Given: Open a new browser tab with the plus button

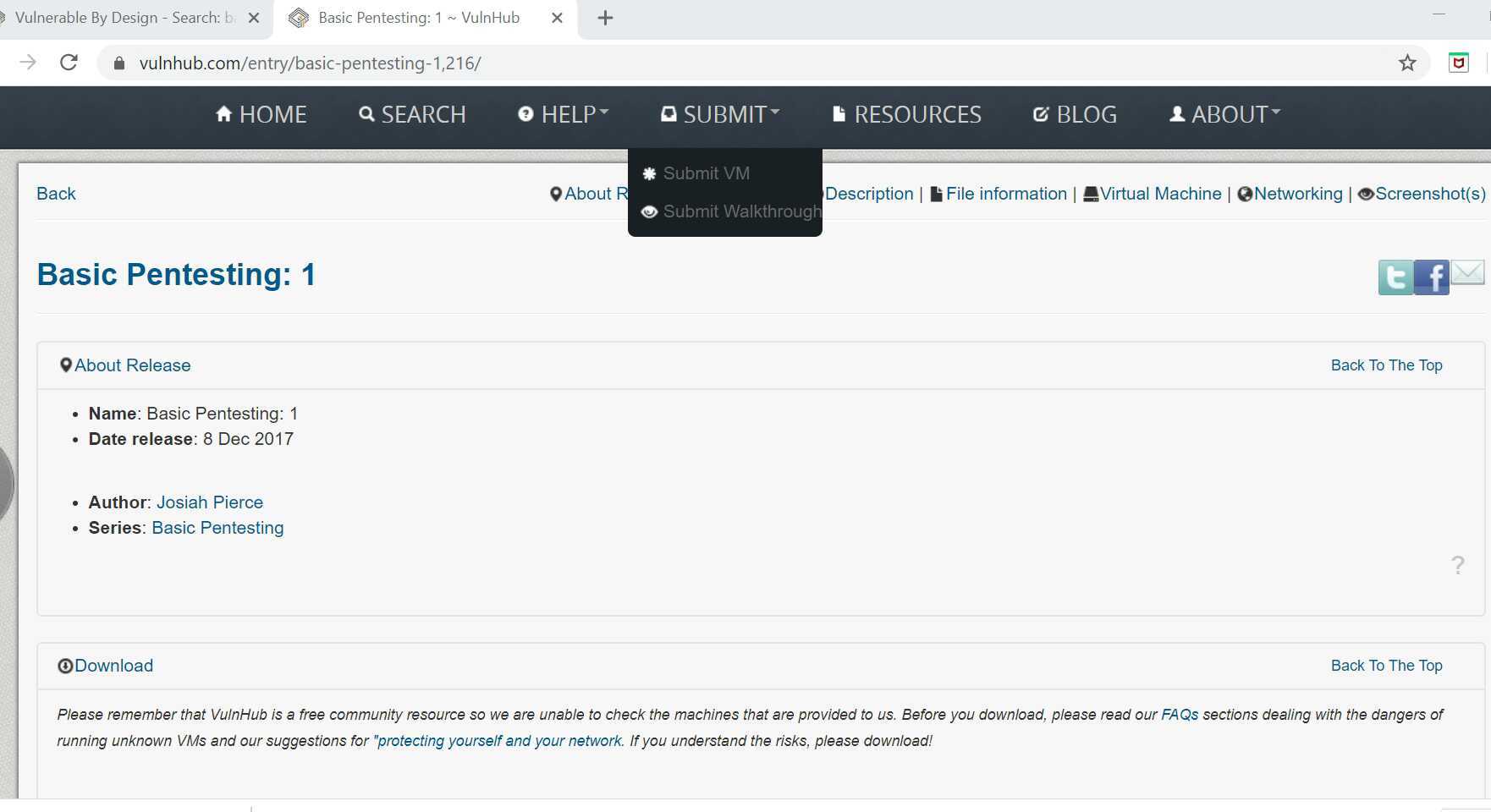Looking at the screenshot, I should click(604, 17).
